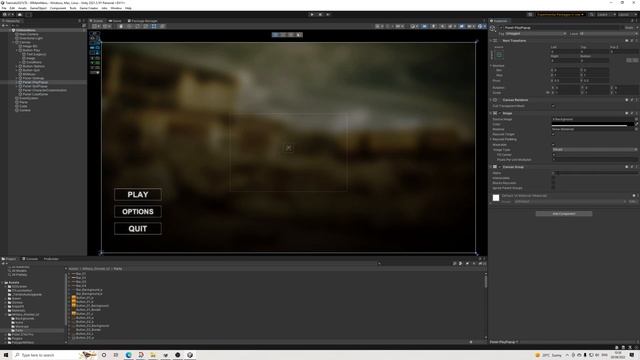This screenshot has width=640, height=360.
Task: Toggle the Maskable checkbox
Action: pos(553,144)
